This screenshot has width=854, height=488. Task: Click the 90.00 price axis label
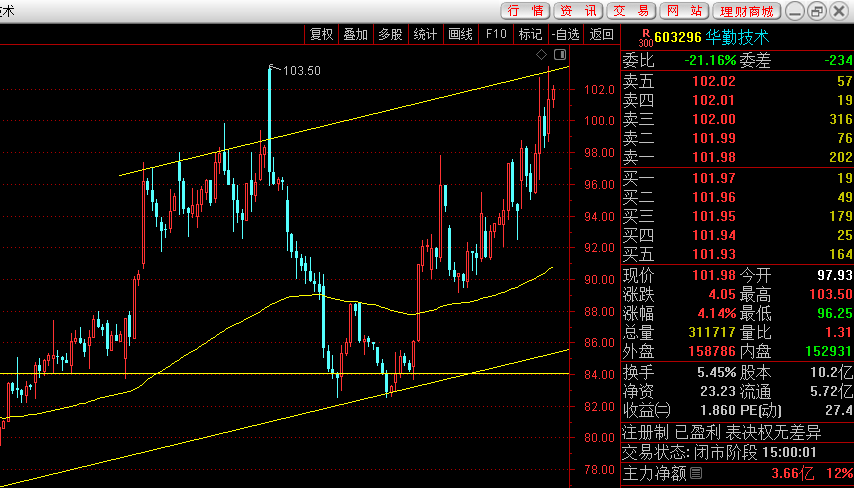[x=600, y=279]
